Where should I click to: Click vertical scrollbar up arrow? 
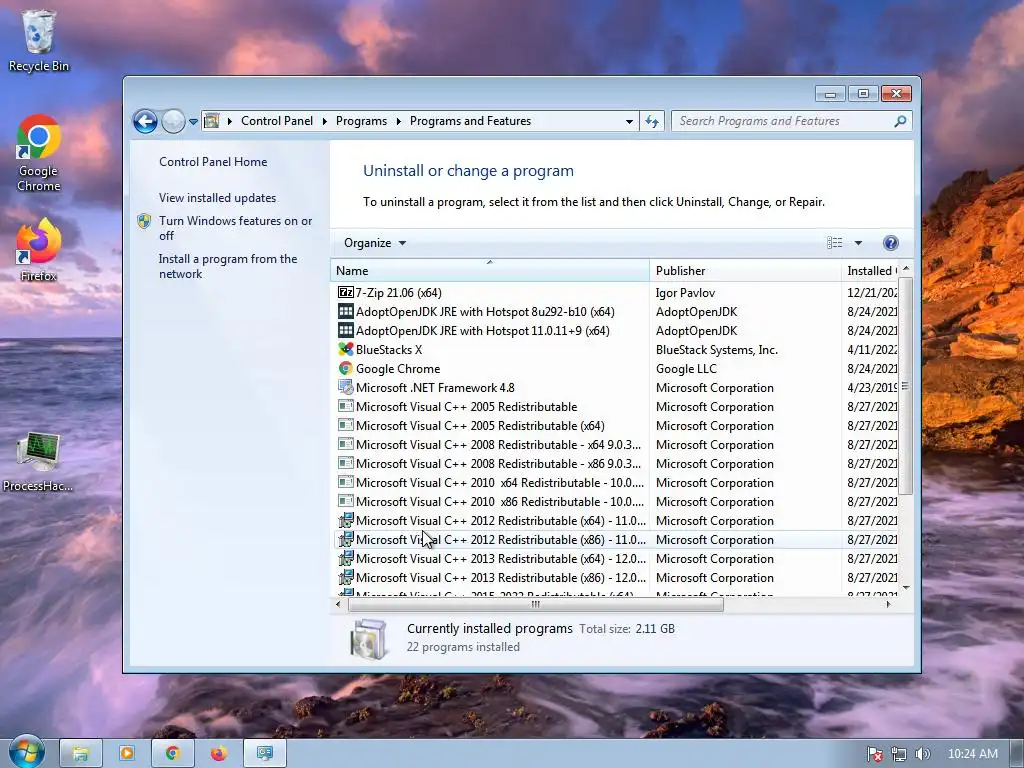pos(905,268)
